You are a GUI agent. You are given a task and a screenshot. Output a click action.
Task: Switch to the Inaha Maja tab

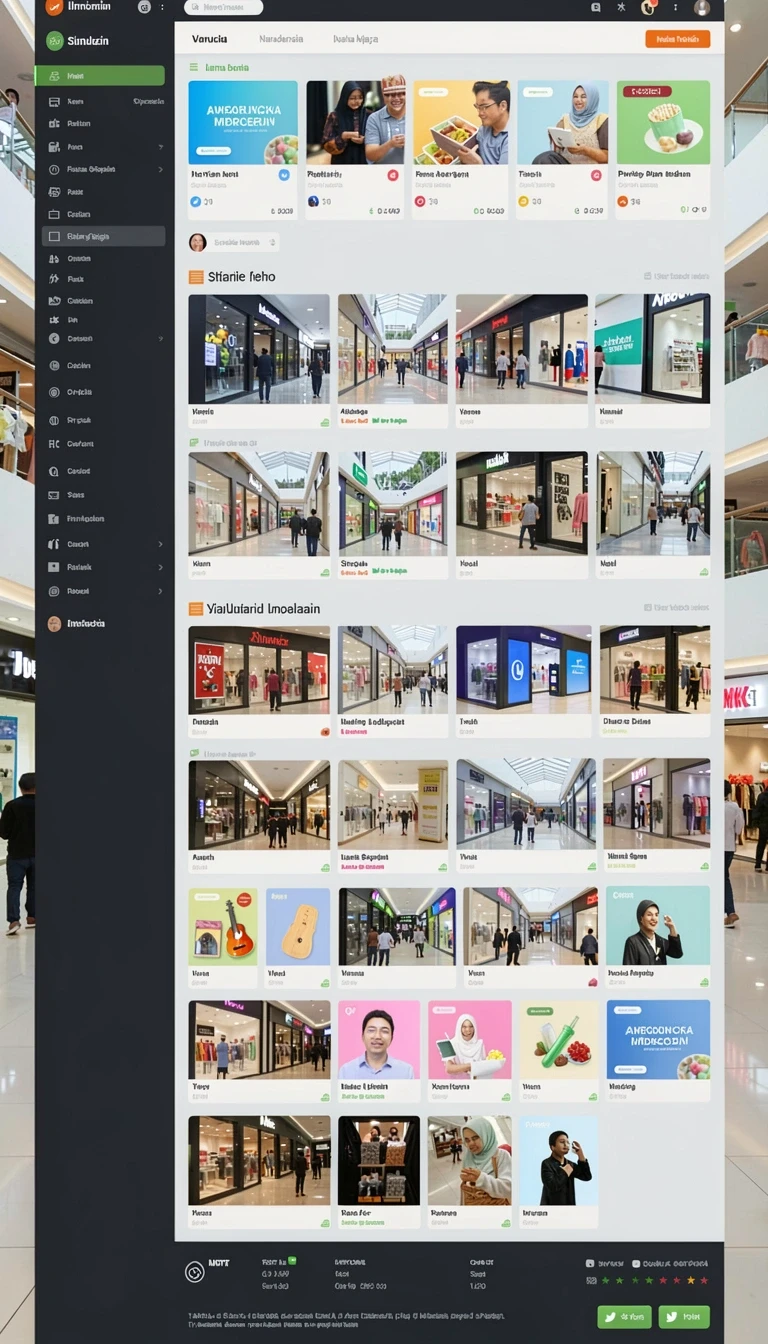click(355, 40)
